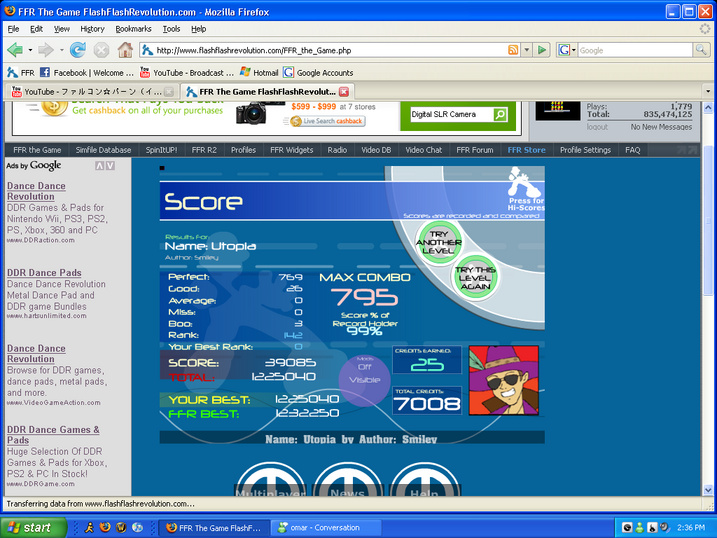The image size is (717, 538).
Task: Open the Bookmarks menu
Action: tap(133, 29)
